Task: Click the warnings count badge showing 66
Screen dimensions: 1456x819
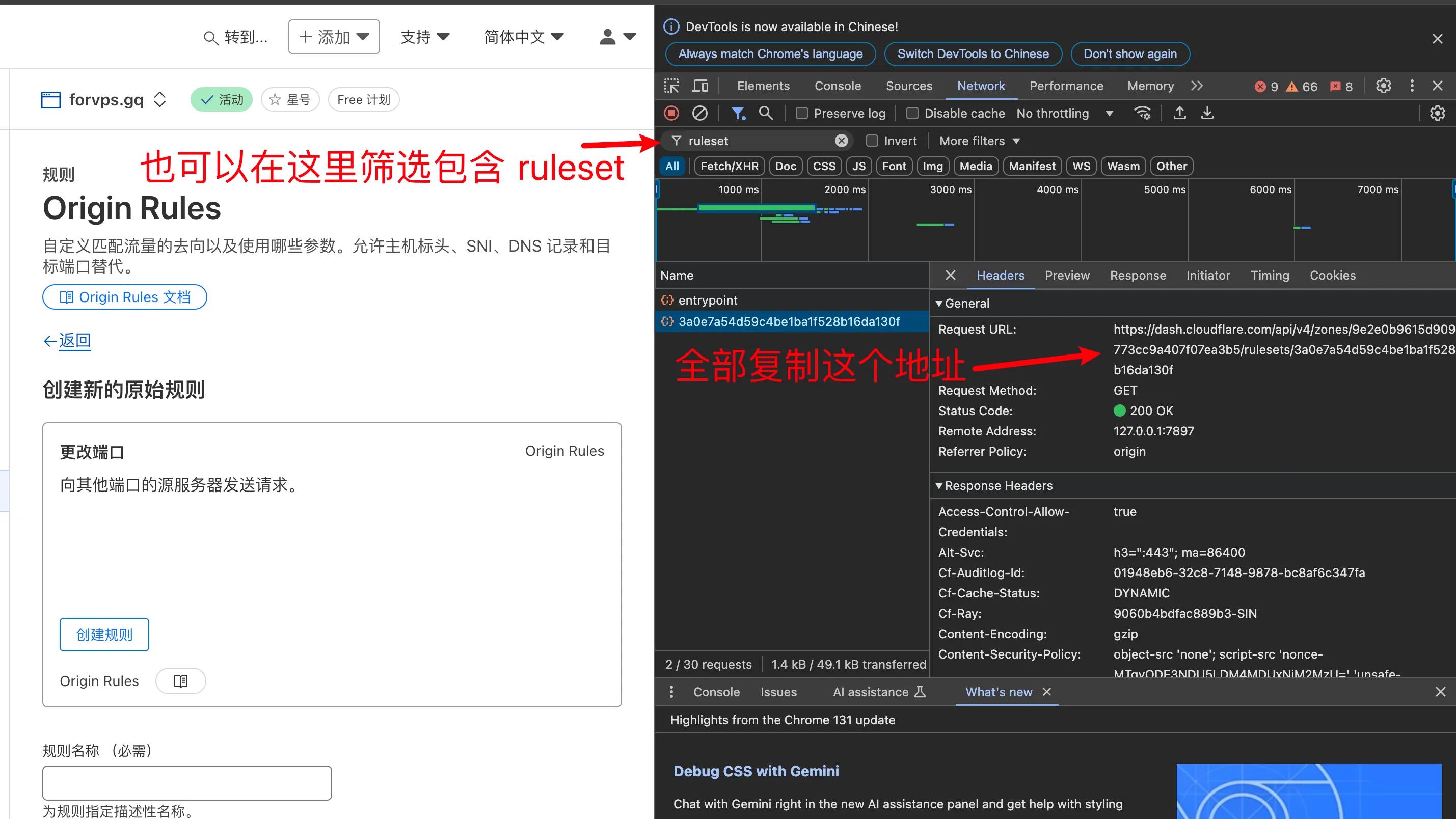Action: pos(1302,87)
